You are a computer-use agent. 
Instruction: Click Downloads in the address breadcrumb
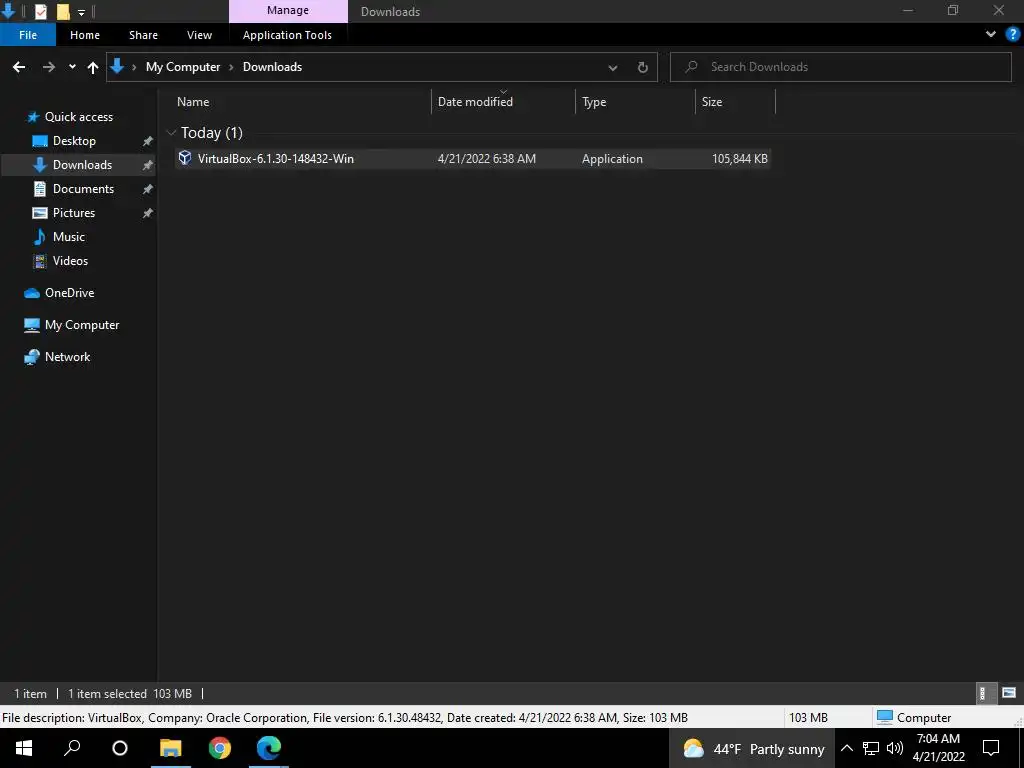coord(272,67)
